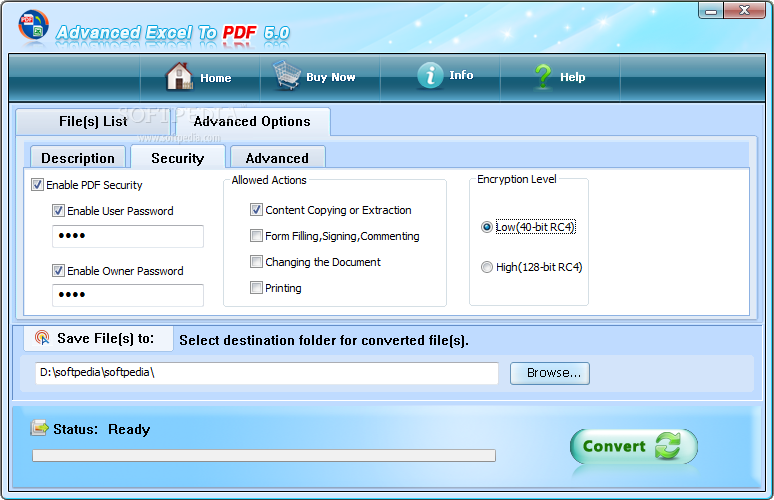Click the 'Allowed Actions' group label
The image size is (774, 500).
tap(269, 180)
